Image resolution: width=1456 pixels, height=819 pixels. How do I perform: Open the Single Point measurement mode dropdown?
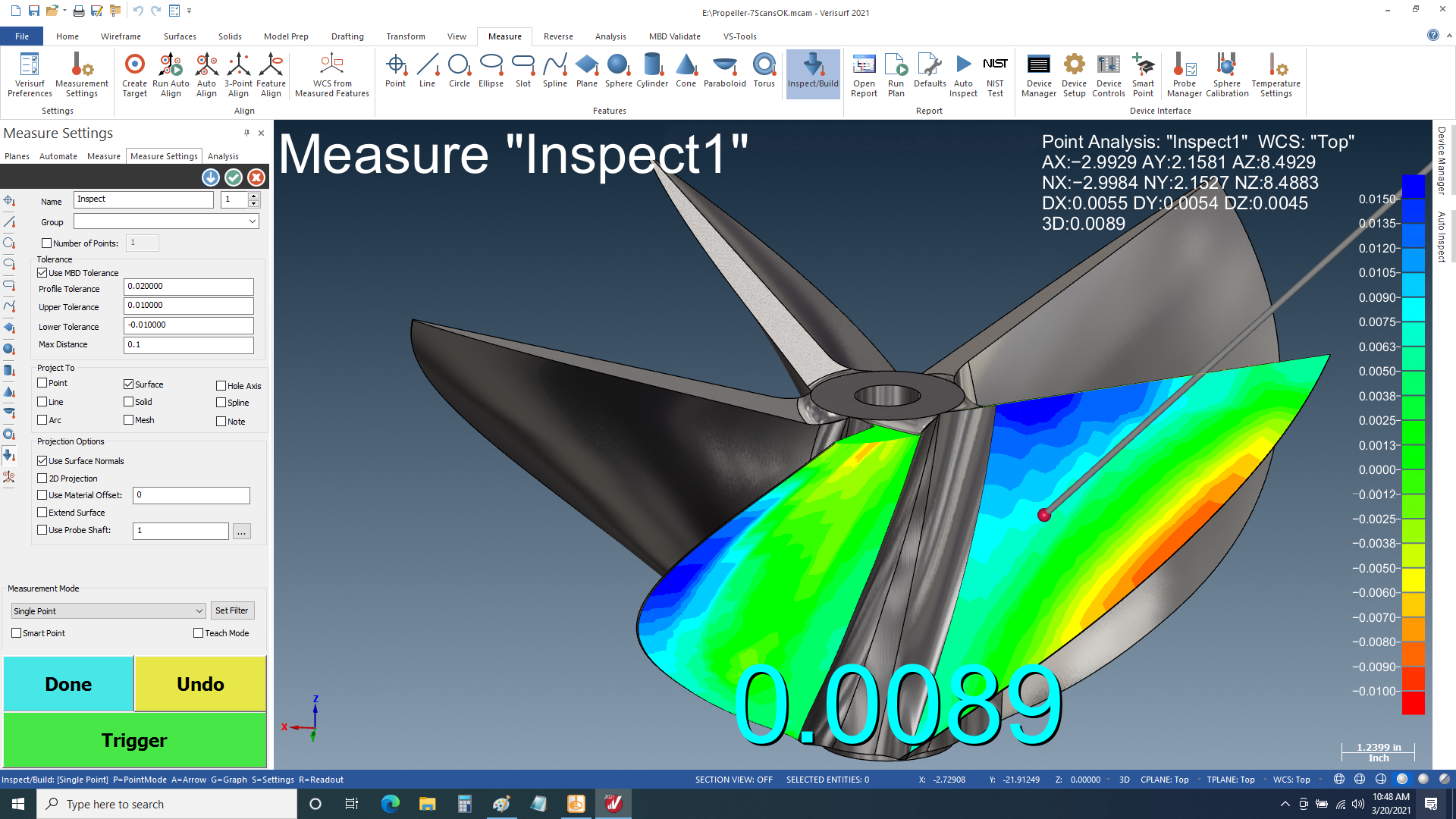pyautogui.click(x=108, y=611)
